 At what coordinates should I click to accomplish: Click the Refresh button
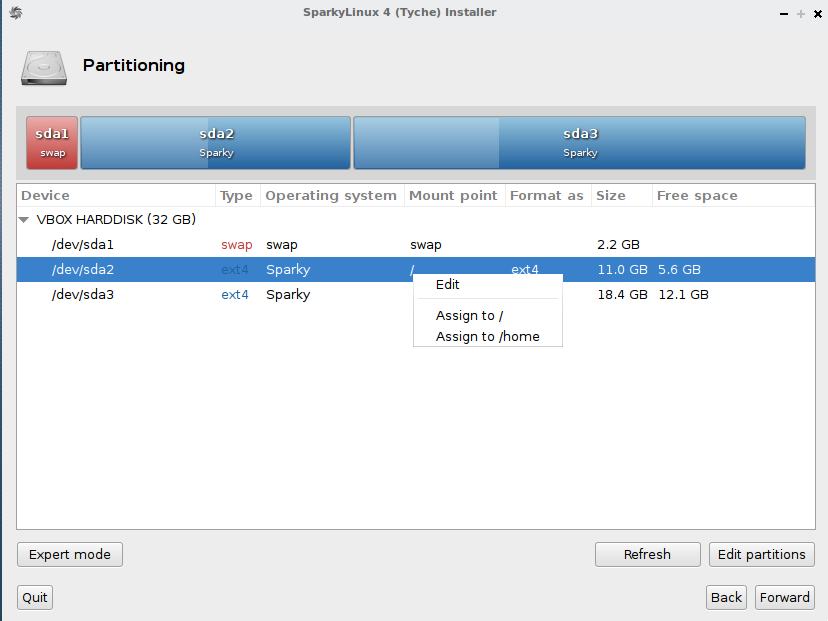pos(647,554)
